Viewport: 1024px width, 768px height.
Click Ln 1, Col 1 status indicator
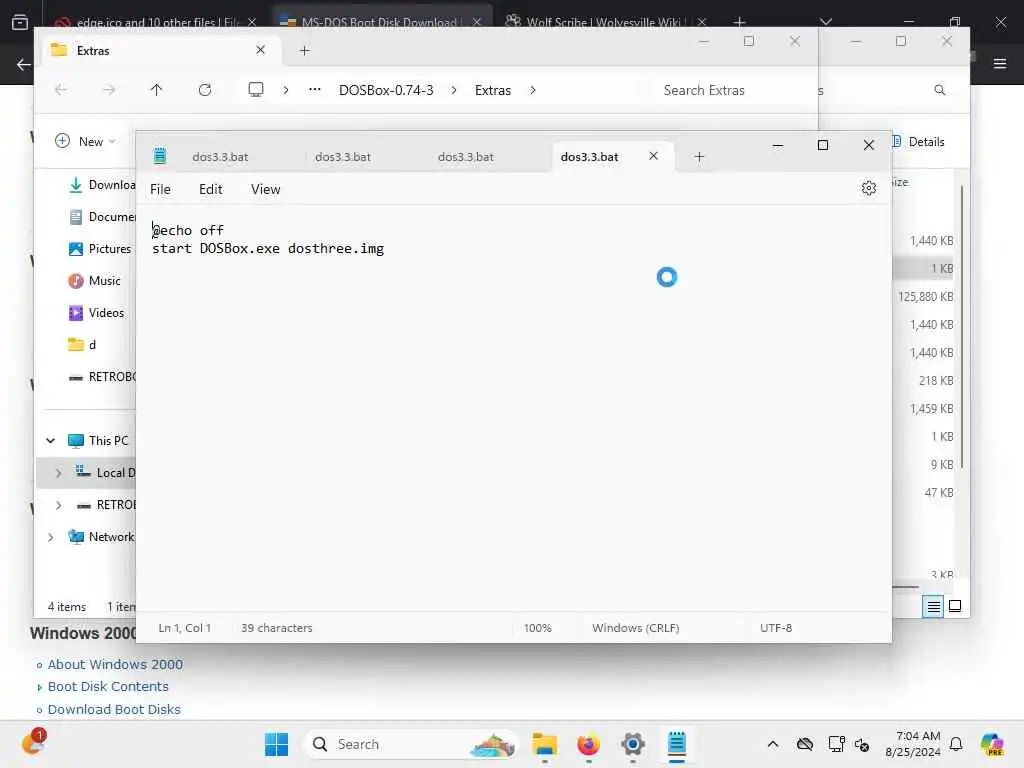(184, 628)
